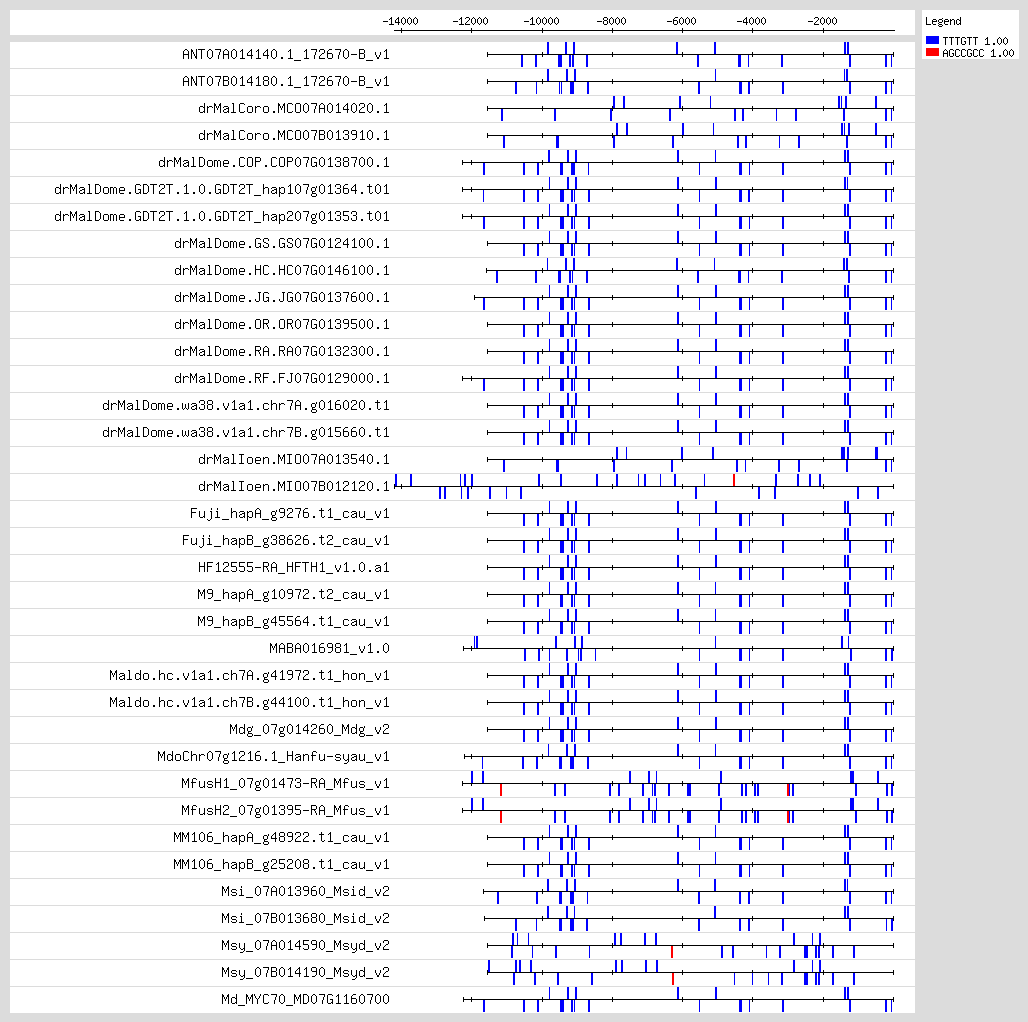The width and height of the screenshot is (1028, 1022).
Task: Select the ANT07A014140.1_172670-B_v1 sequence label
Action: pos(285,54)
